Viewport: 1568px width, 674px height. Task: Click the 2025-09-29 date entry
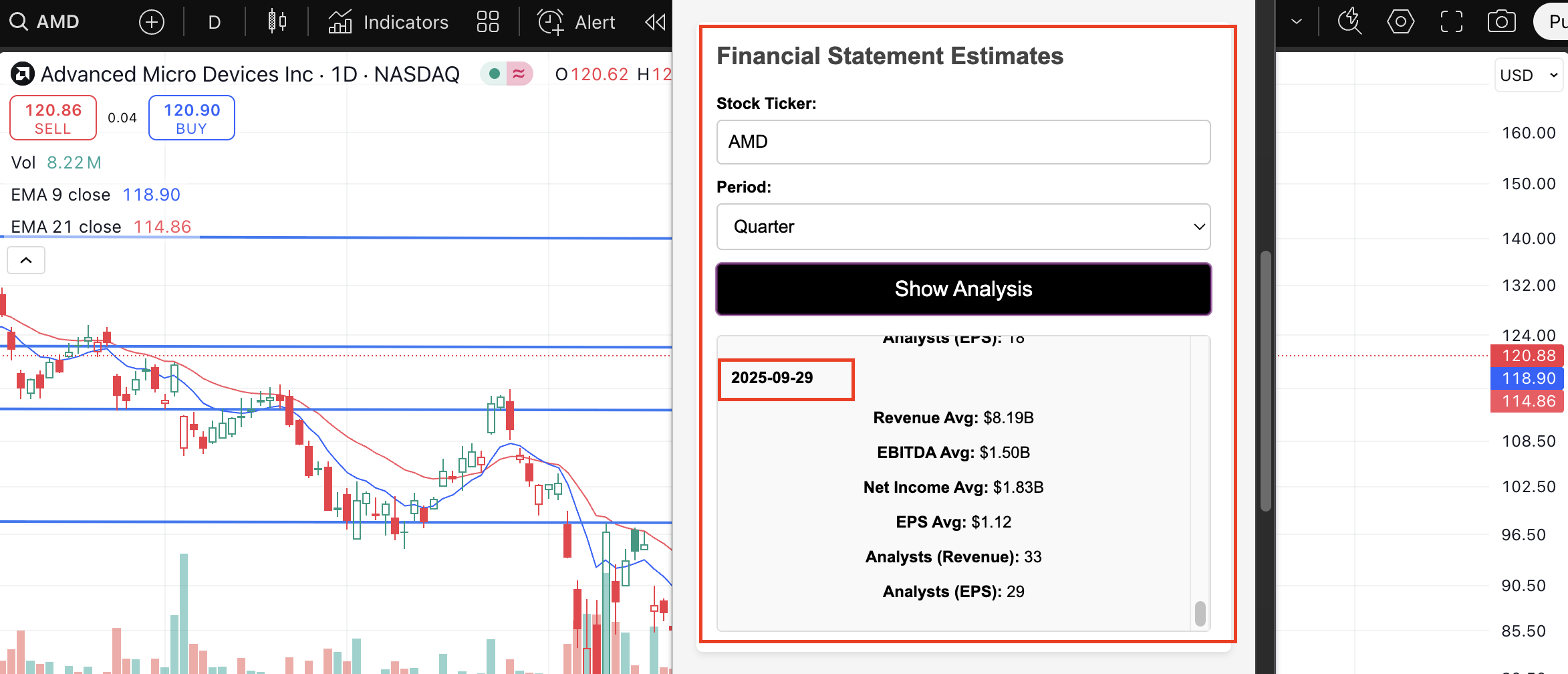772,378
